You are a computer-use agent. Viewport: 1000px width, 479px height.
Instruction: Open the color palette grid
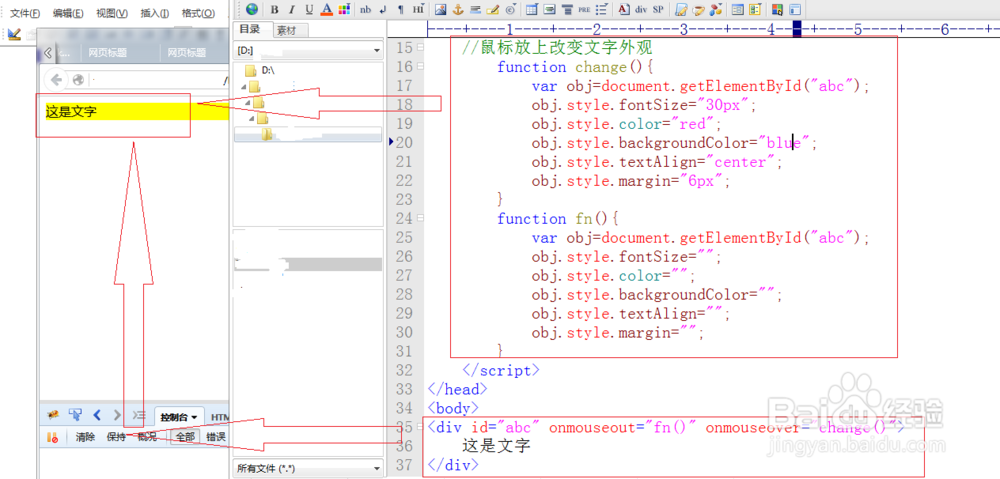coord(344,9)
